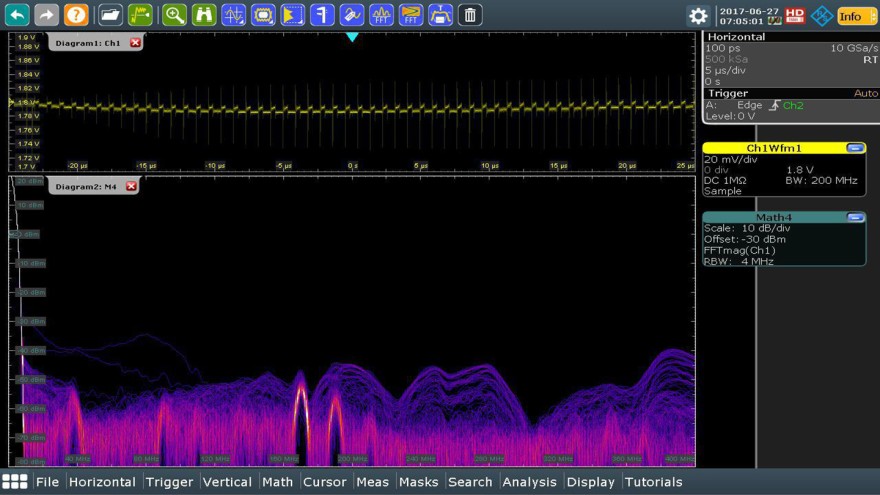Image resolution: width=880 pixels, height=495 pixels.
Task: Open the Horizontal menu
Action: (x=102, y=482)
